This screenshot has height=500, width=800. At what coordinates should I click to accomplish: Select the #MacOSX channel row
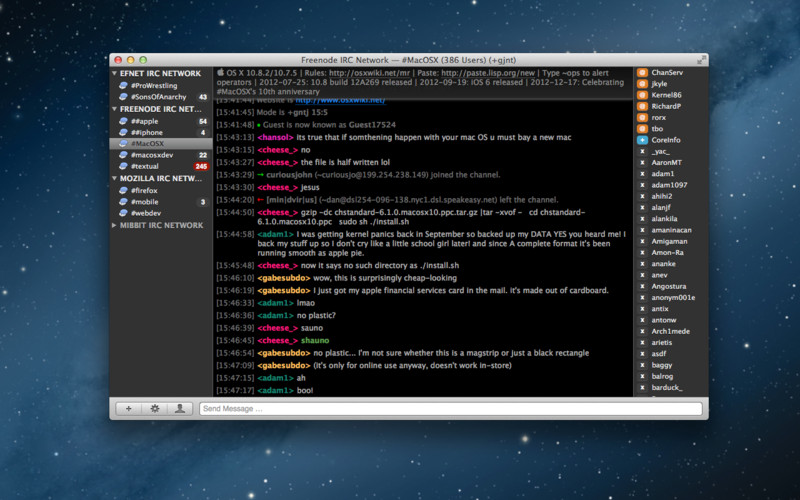pyautogui.click(x=161, y=143)
